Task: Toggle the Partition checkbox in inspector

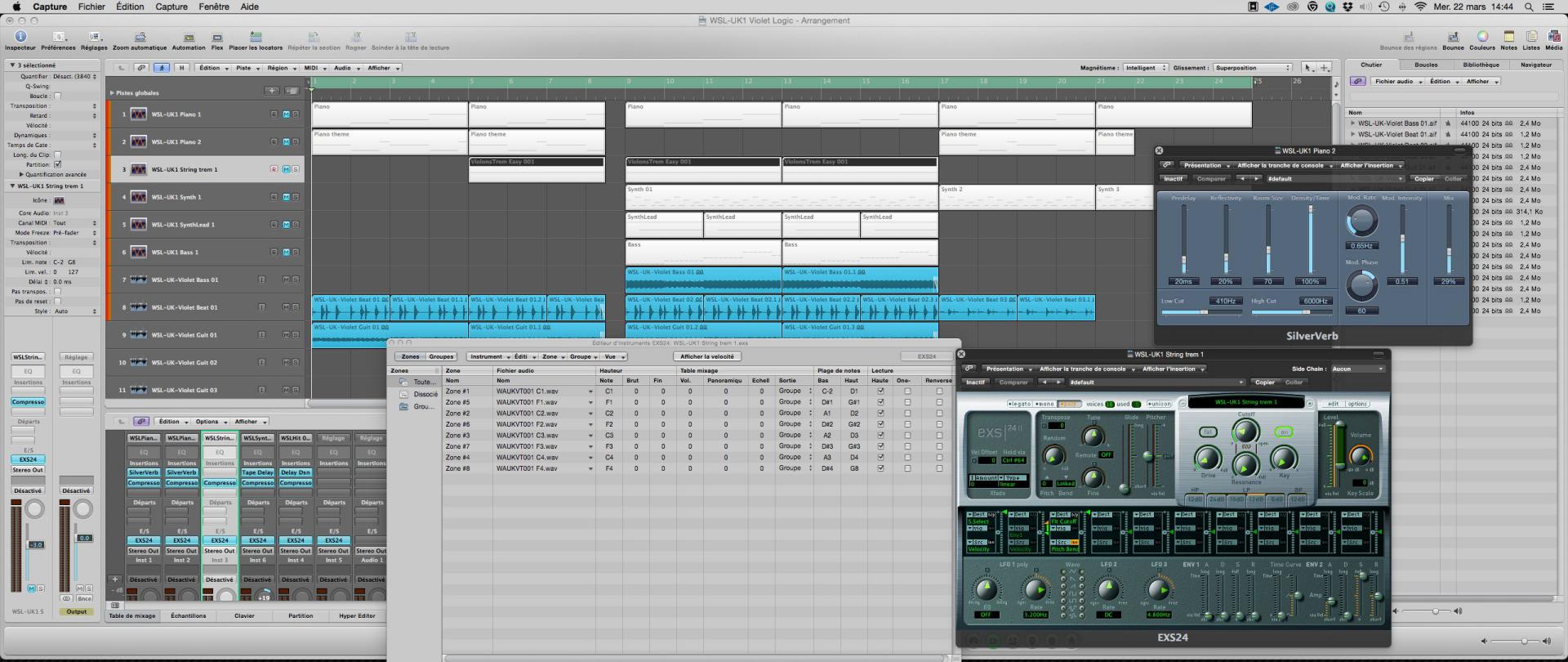Action: coord(57,164)
